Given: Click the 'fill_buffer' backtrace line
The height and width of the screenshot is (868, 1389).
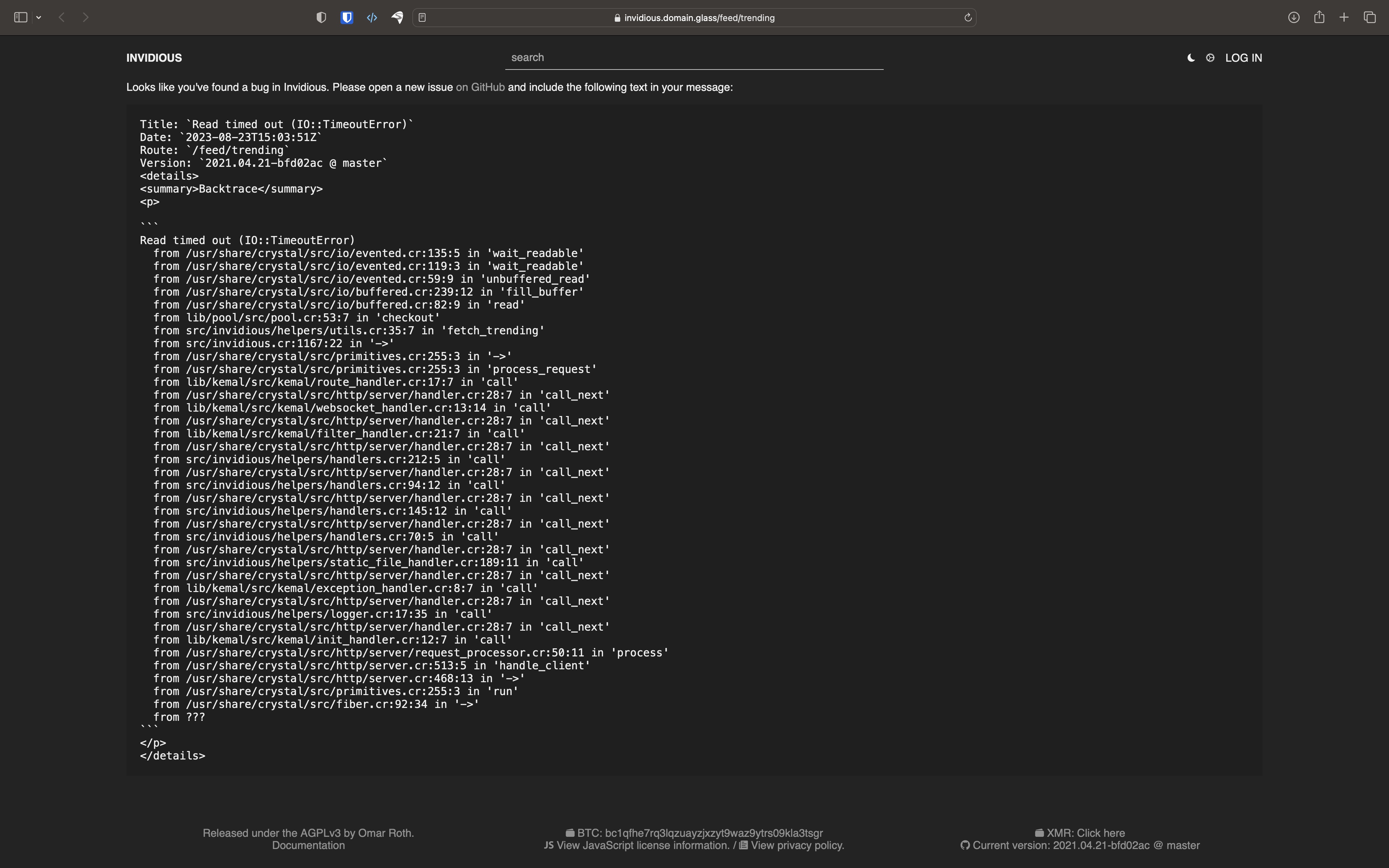Looking at the screenshot, I should coord(369,292).
